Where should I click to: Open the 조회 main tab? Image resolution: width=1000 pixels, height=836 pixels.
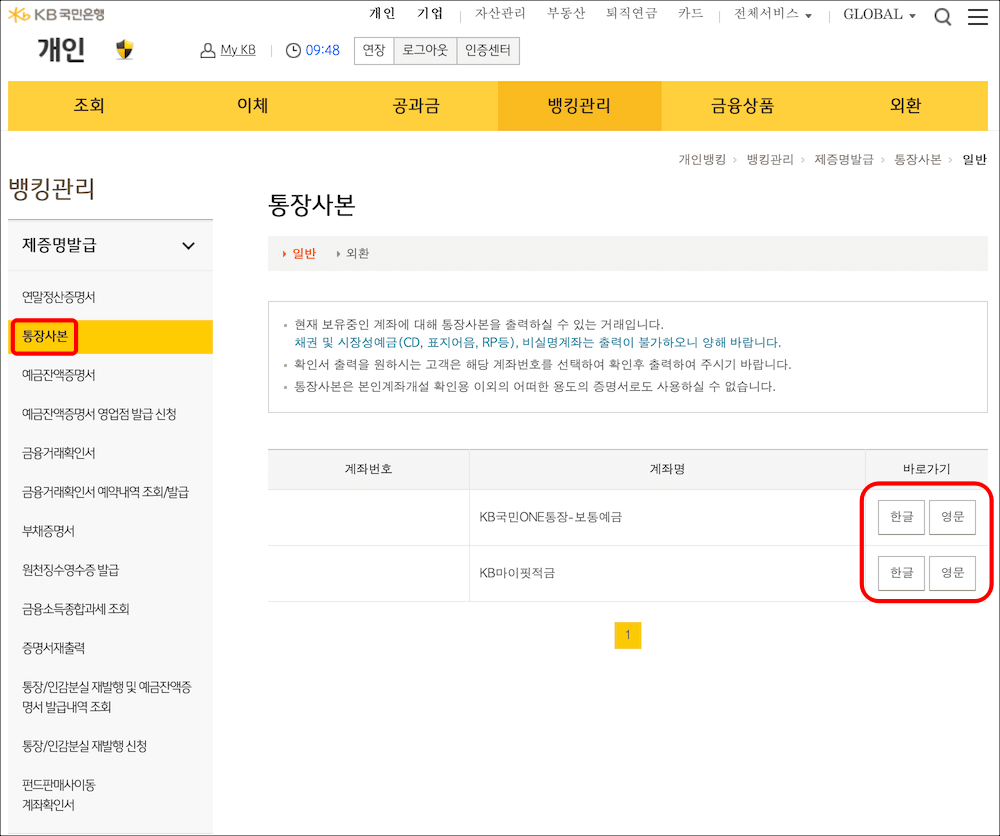pos(89,106)
